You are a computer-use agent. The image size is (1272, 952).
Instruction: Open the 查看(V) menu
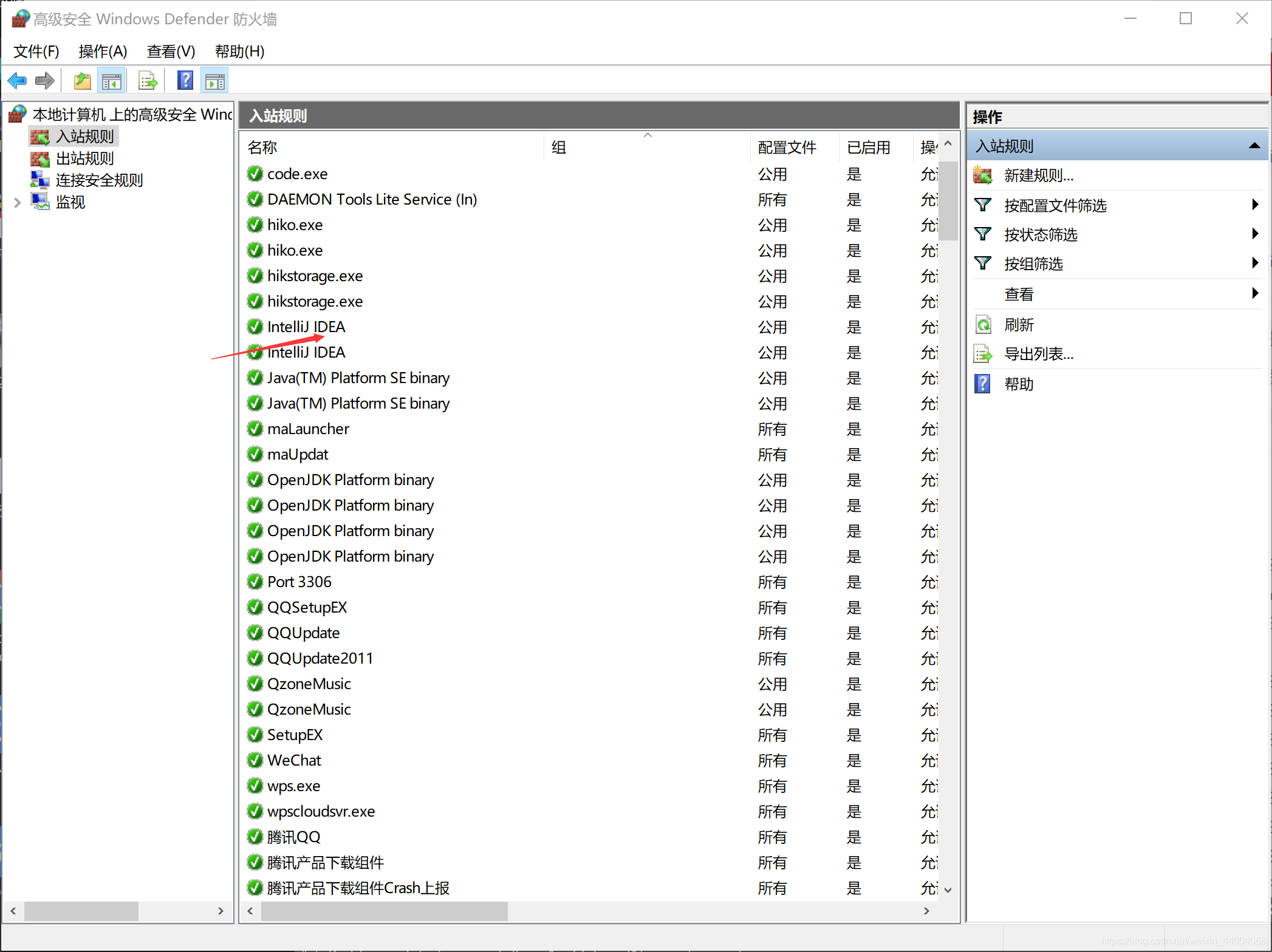click(171, 52)
